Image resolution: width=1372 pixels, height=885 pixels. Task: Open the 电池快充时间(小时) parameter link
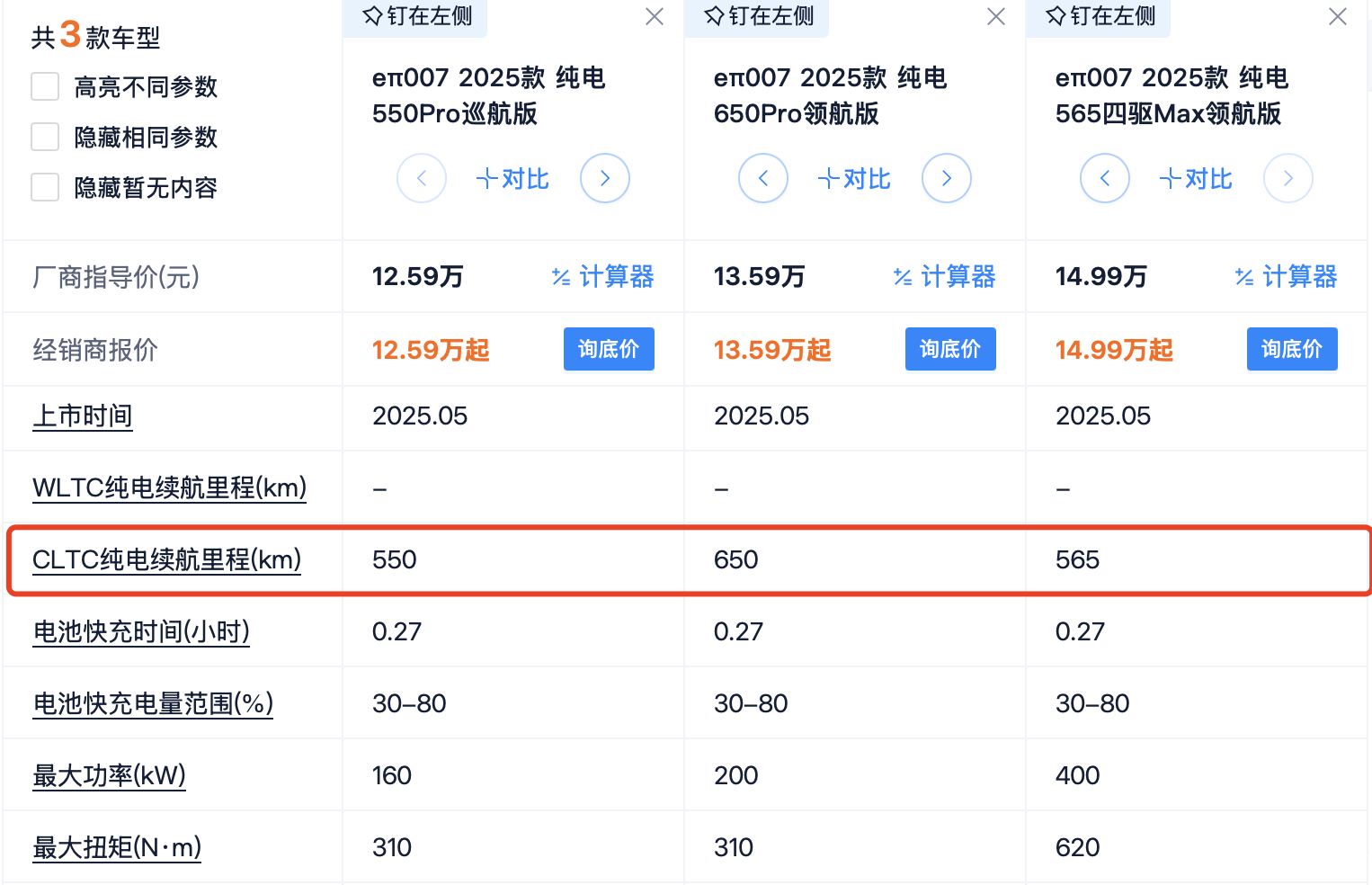141,631
